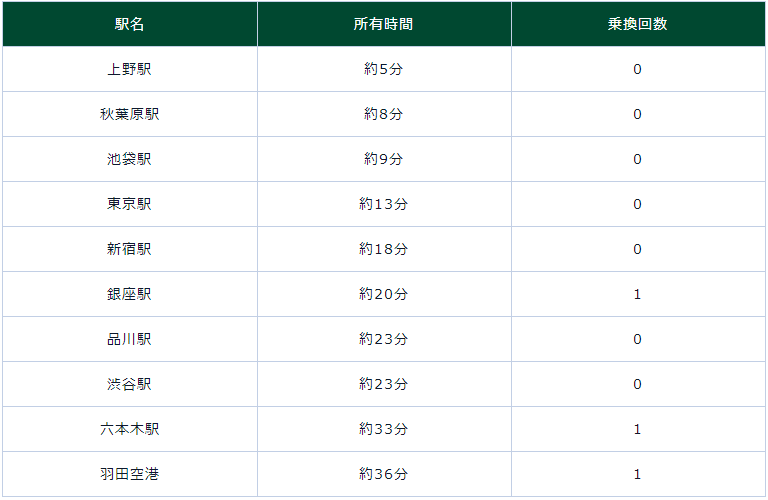Click the 池袋駅 station name
This screenshot has width=768, height=500.
(x=130, y=159)
